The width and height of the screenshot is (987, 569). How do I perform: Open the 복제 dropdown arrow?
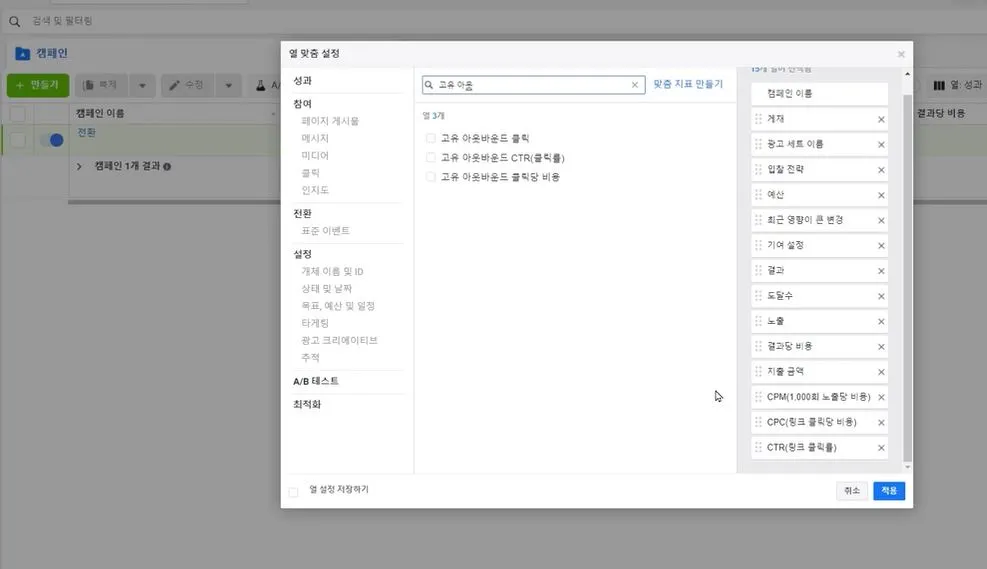(x=142, y=85)
